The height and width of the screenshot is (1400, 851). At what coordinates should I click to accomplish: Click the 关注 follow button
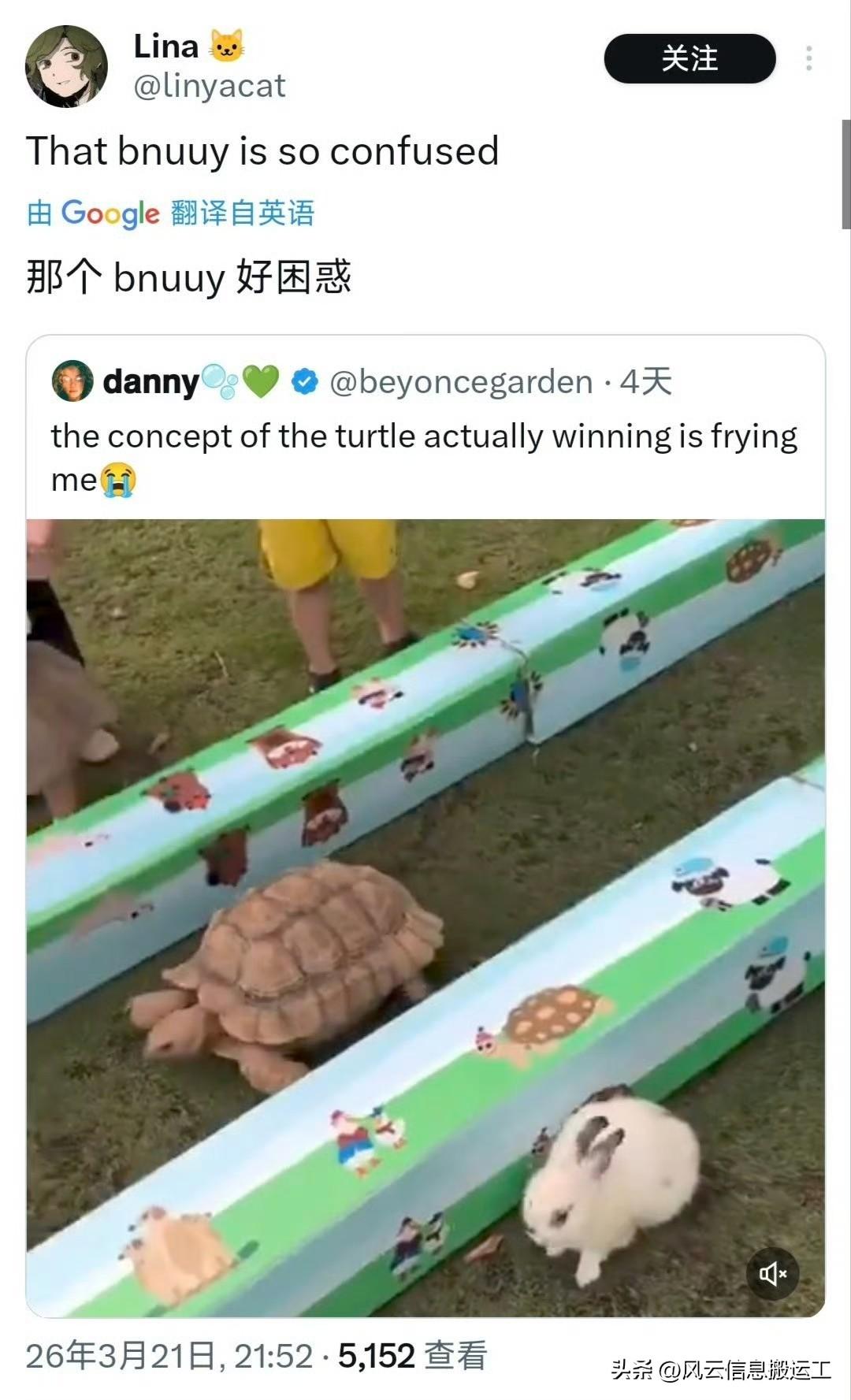(x=689, y=58)
